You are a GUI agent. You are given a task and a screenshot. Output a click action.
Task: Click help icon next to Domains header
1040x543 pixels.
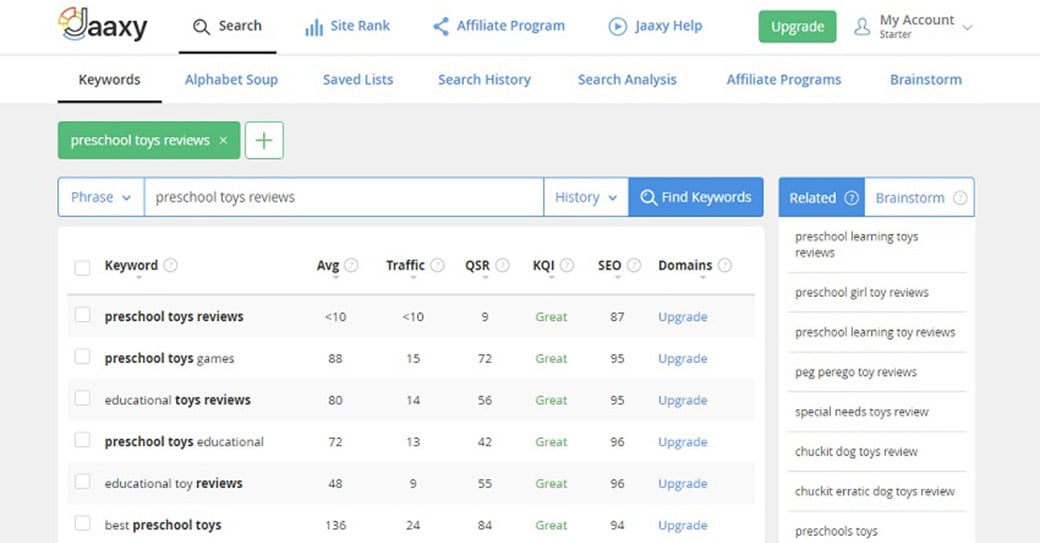tap(725, 266)
